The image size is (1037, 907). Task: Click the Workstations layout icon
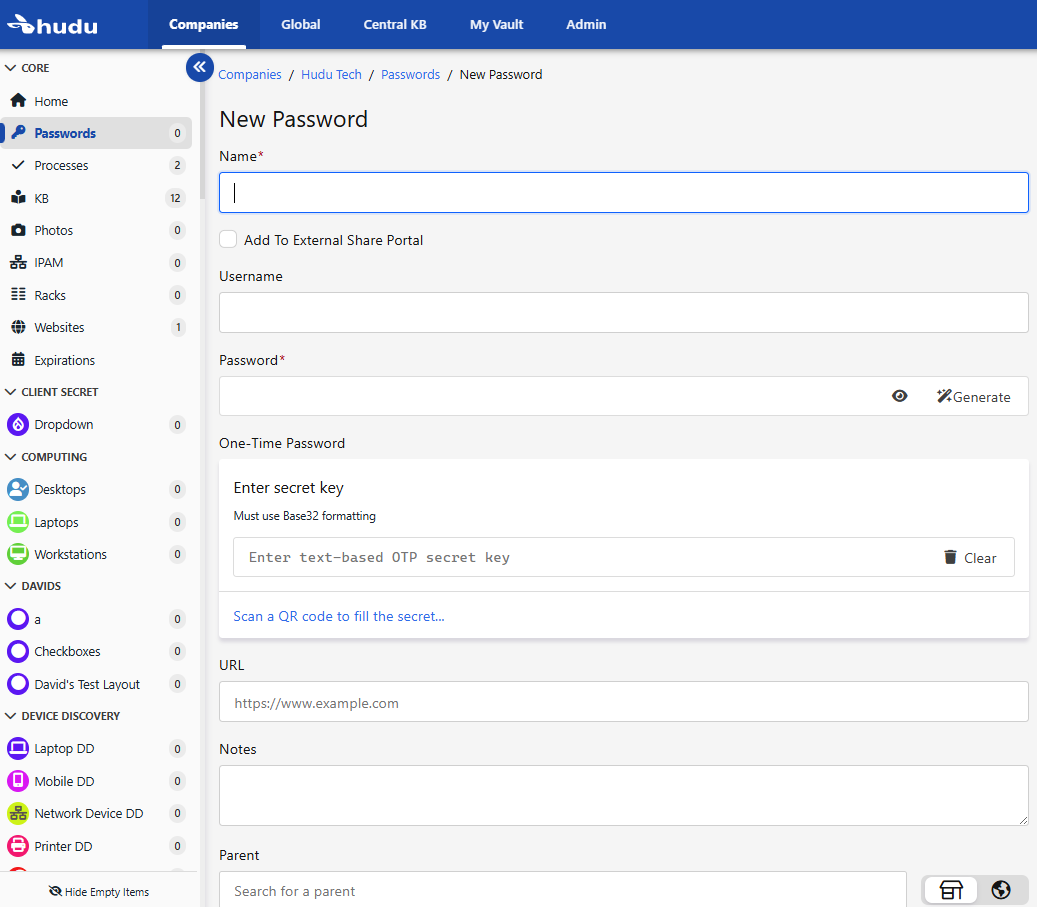(18, 554)
